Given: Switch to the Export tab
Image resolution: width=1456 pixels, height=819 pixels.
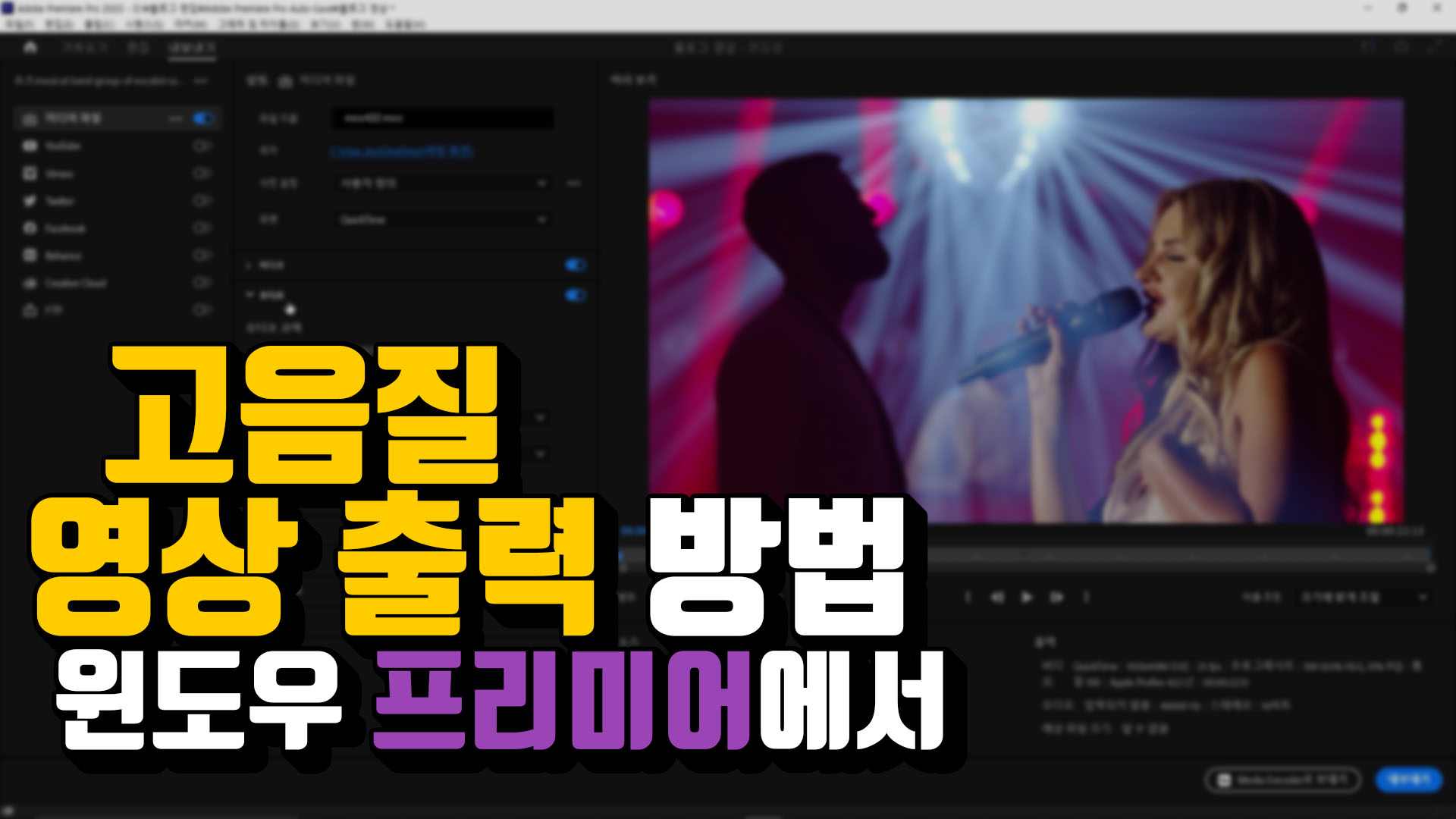Looking at the screenshot, I should click(x=192, y=48).
